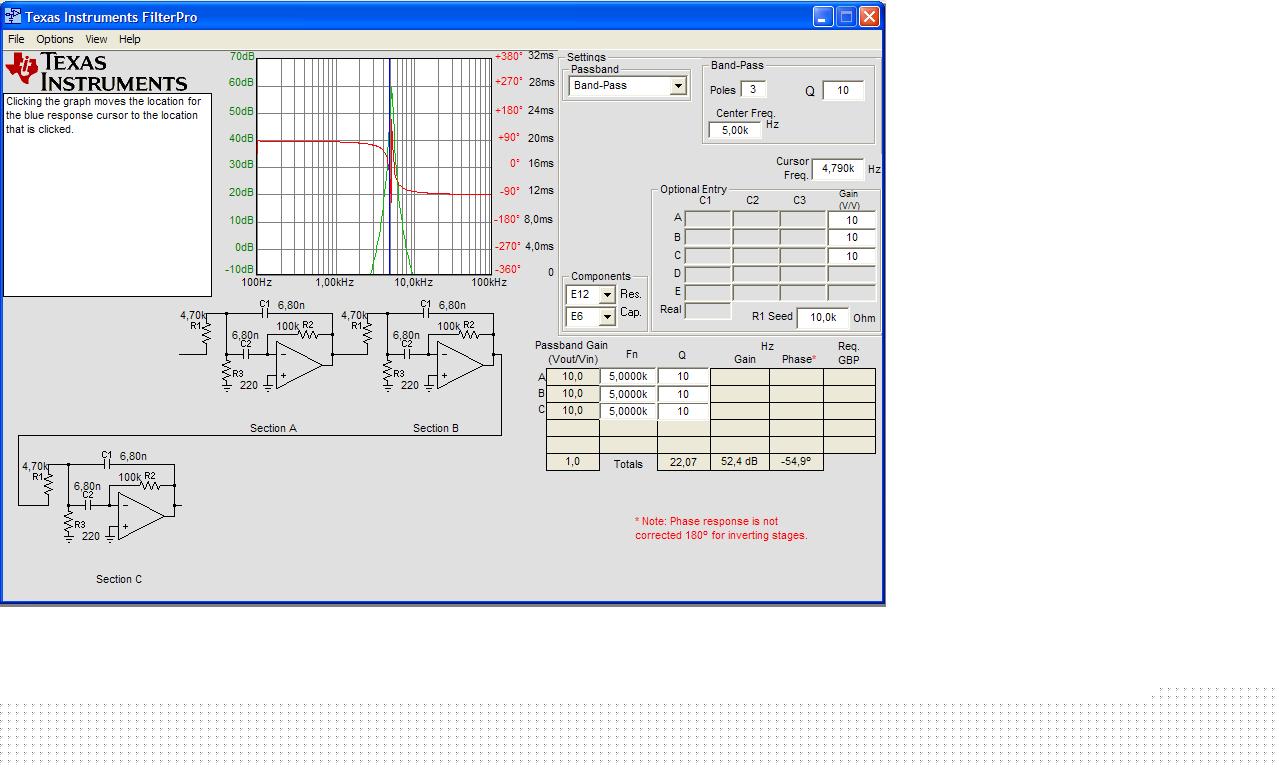Click the FilterPro icon in the title bar
The height and width of the screenshot is (768, 1280).
[x=13, y=16]
